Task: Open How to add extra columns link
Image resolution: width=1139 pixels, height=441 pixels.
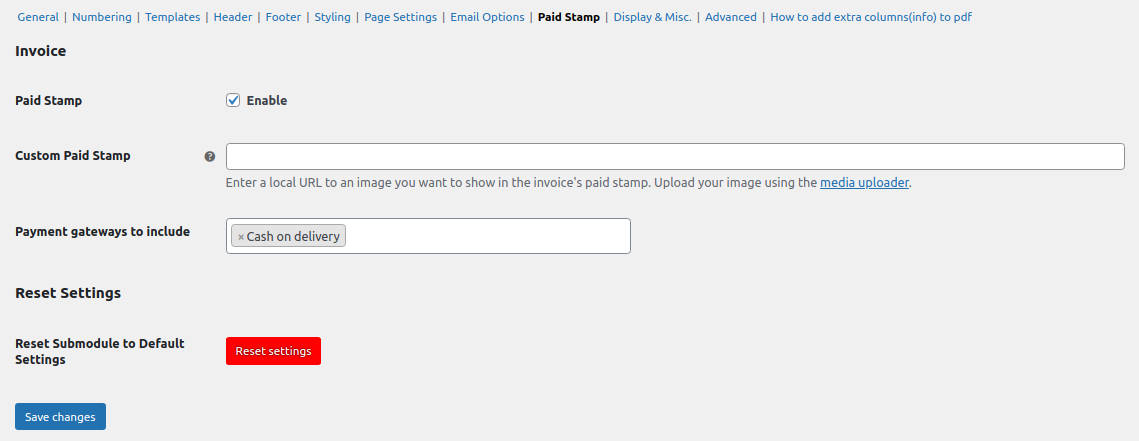Action: (871, 17)
